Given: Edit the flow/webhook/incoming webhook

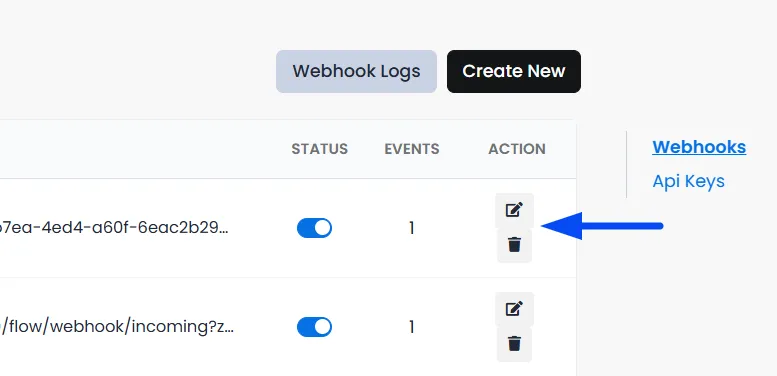Looking at the screenshot, I should pyautogui.click(x=514, y=309).
